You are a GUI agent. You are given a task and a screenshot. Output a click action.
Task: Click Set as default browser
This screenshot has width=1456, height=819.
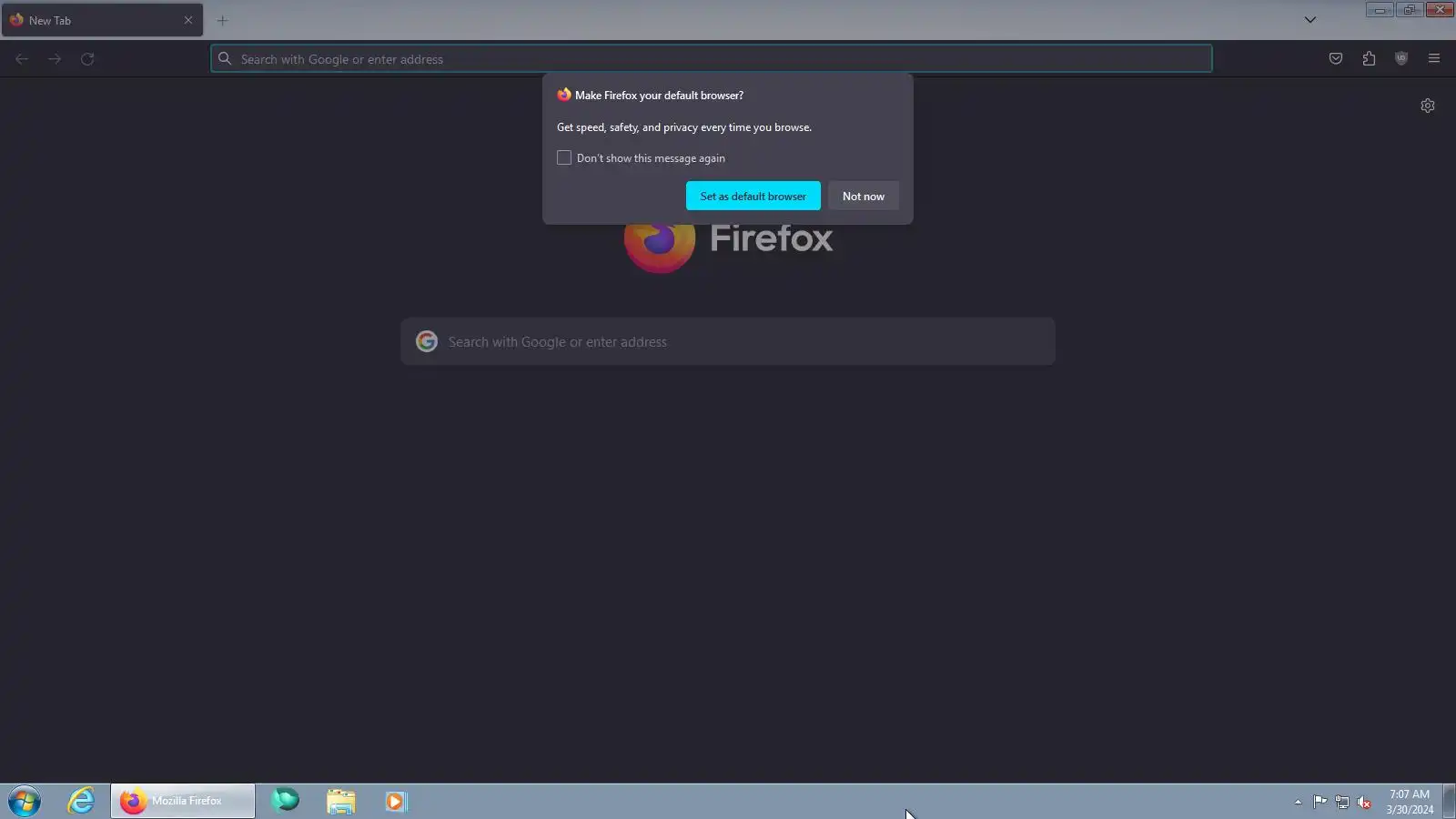tap(753, 196)
